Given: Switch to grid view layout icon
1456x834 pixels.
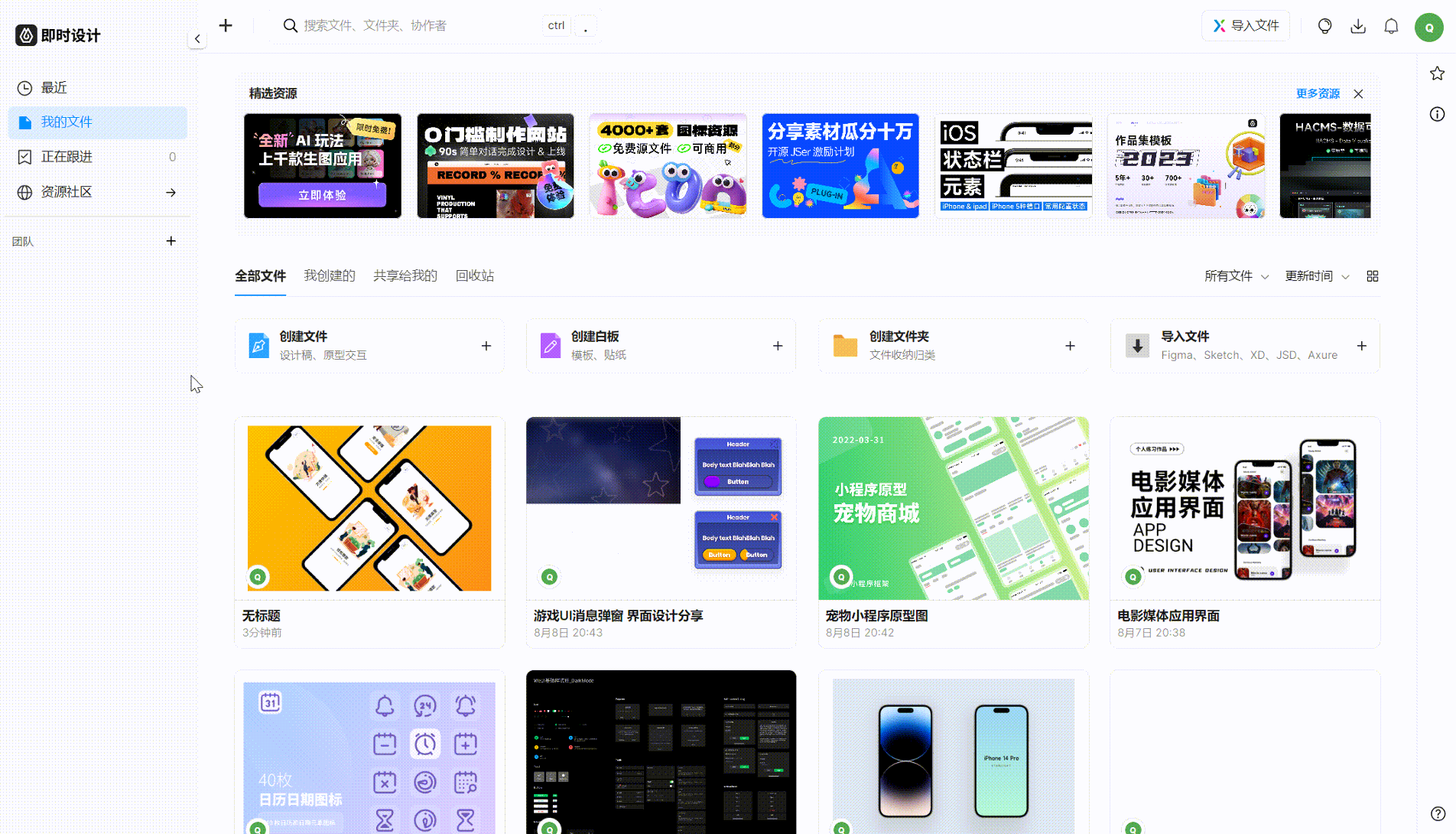Looking at the screenshot, I should coord(1373,276).
